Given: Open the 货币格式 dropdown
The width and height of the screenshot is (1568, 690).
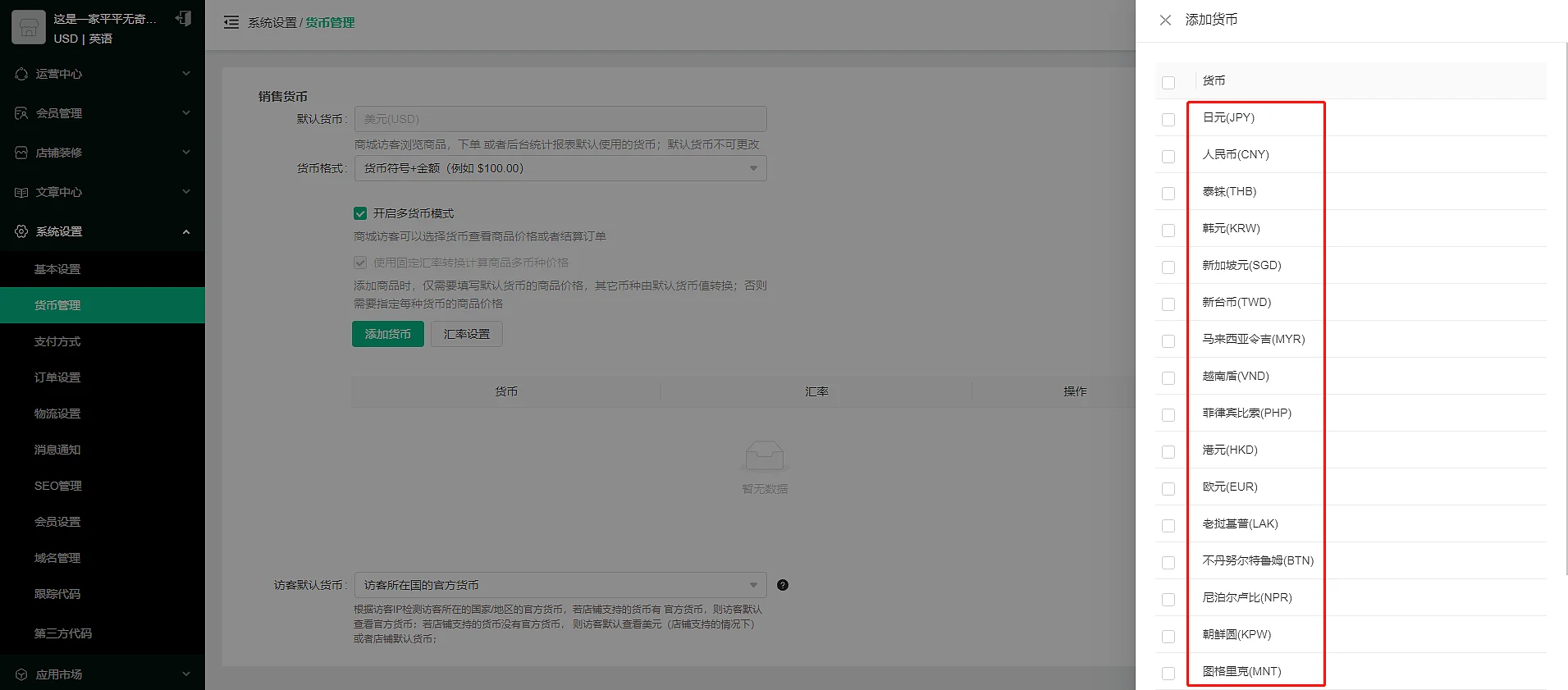Looking at the screenshot, I should point(560,169).
